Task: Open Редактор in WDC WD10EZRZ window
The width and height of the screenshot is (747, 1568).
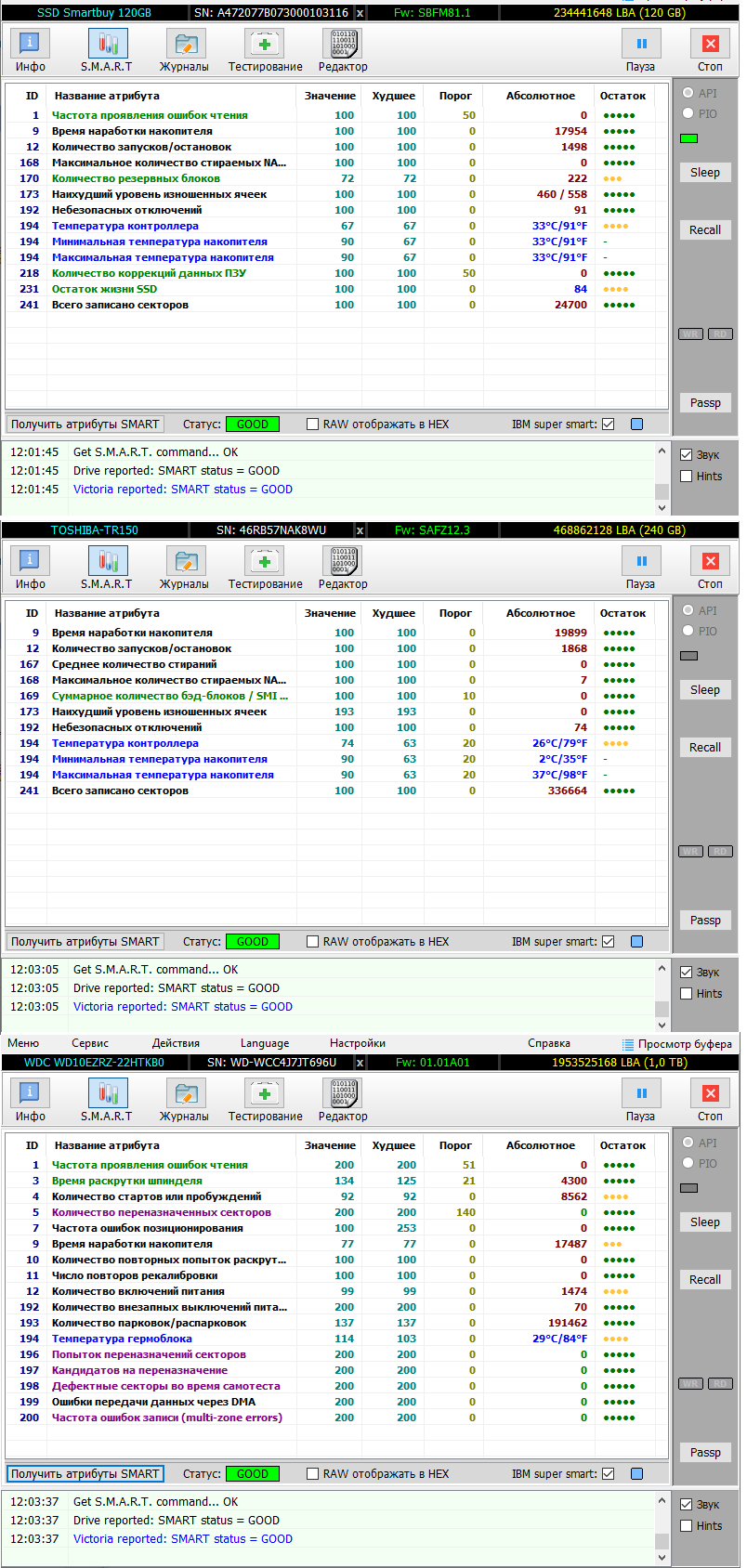Action: (343, 1100)
